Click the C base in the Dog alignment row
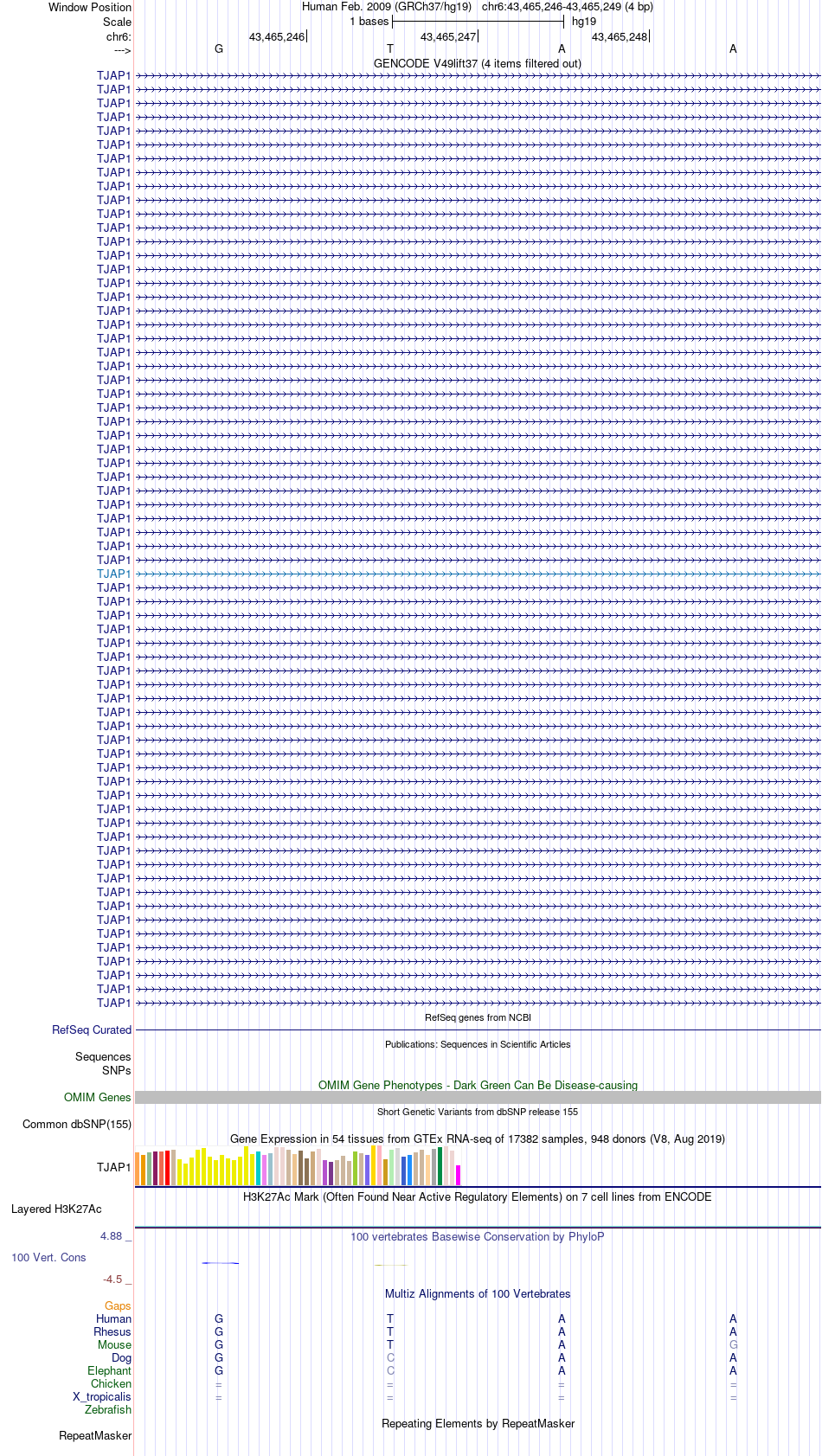The width and height of the screenshot is (822, 1456). (x=390, y=1357)
